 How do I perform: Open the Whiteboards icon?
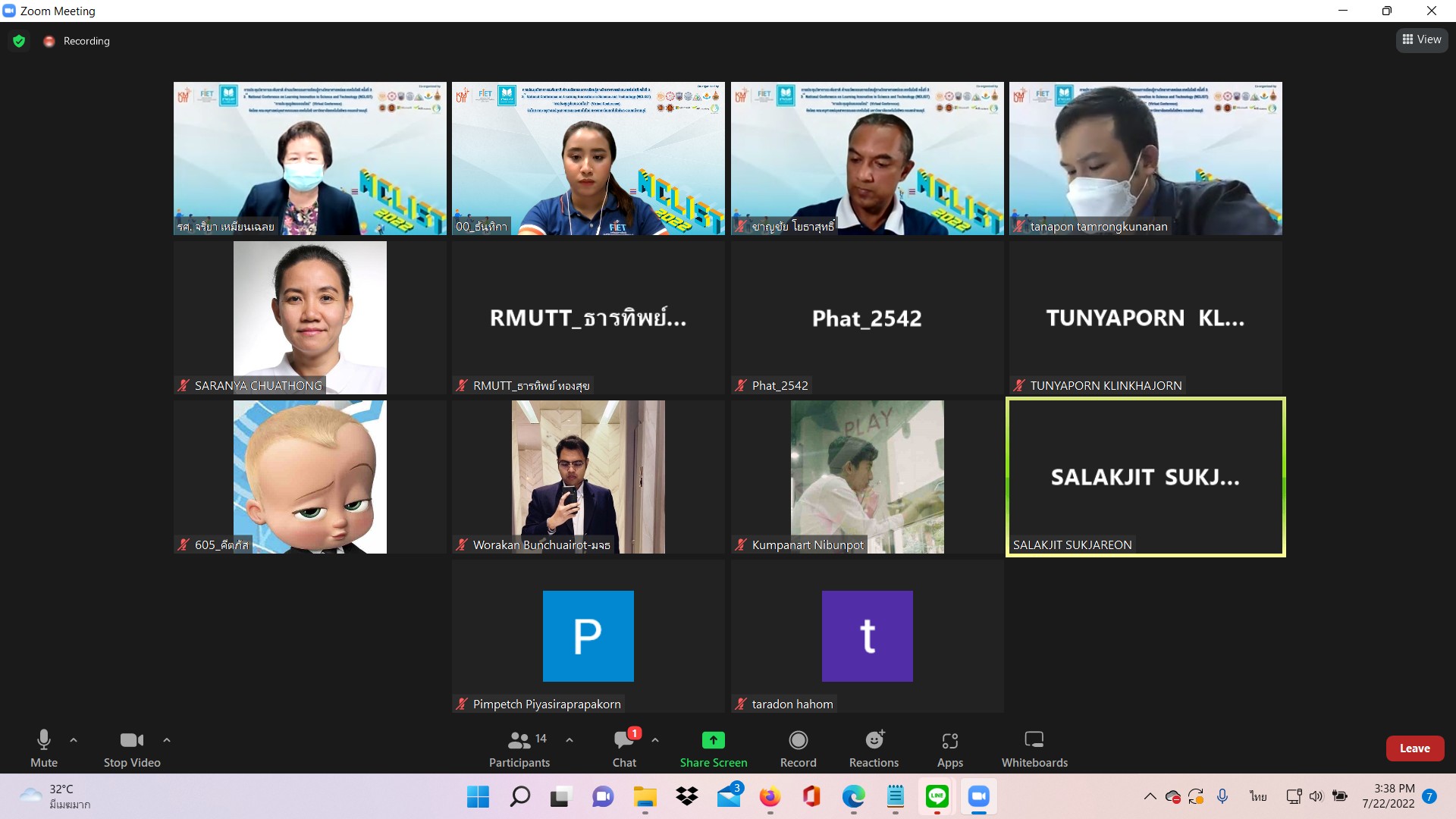pyautogui.click(x=1034, y=740)
